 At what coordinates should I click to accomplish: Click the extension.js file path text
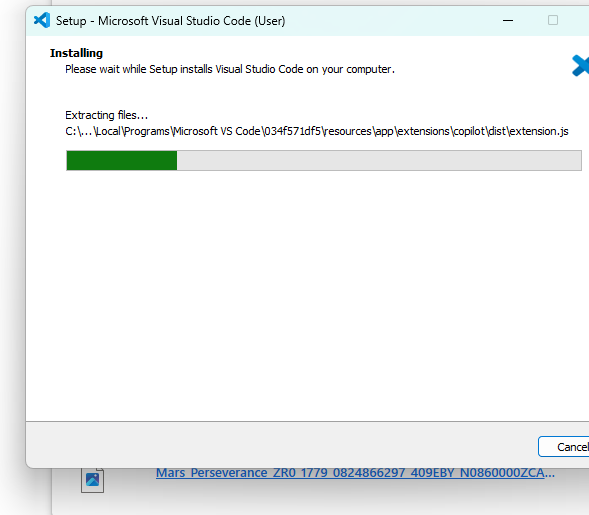317,131
